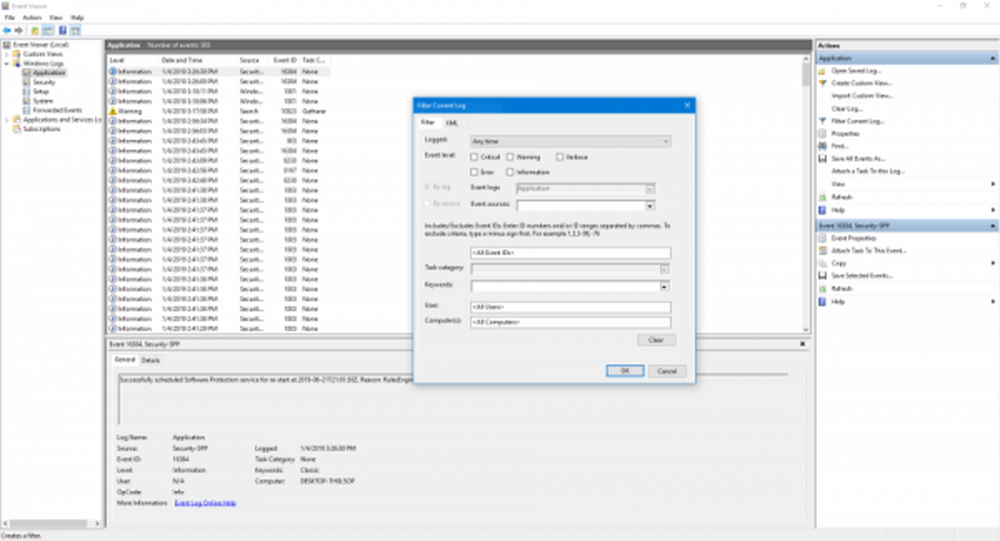Click Save All Events As action

click(x=858, y=159)
